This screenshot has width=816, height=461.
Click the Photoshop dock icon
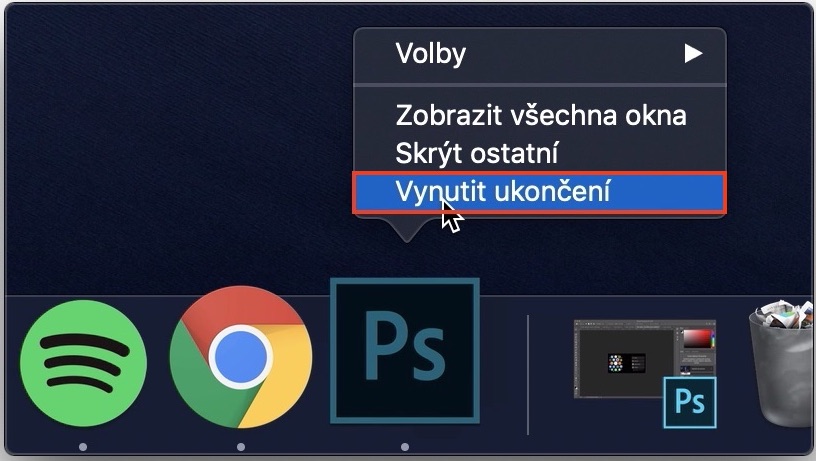point(405,350)
